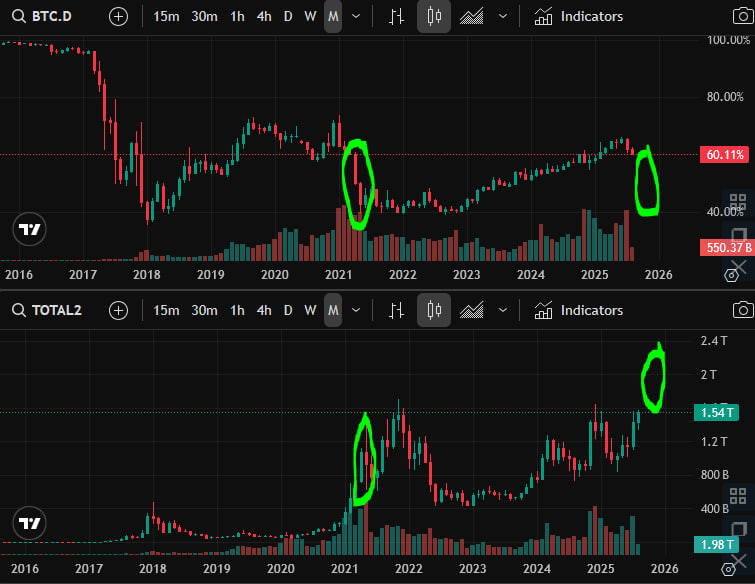Open Indicators on BTC.D chart
Image resolution: width=755 pixels, height=584 pixels.
(x=578, y=16)
